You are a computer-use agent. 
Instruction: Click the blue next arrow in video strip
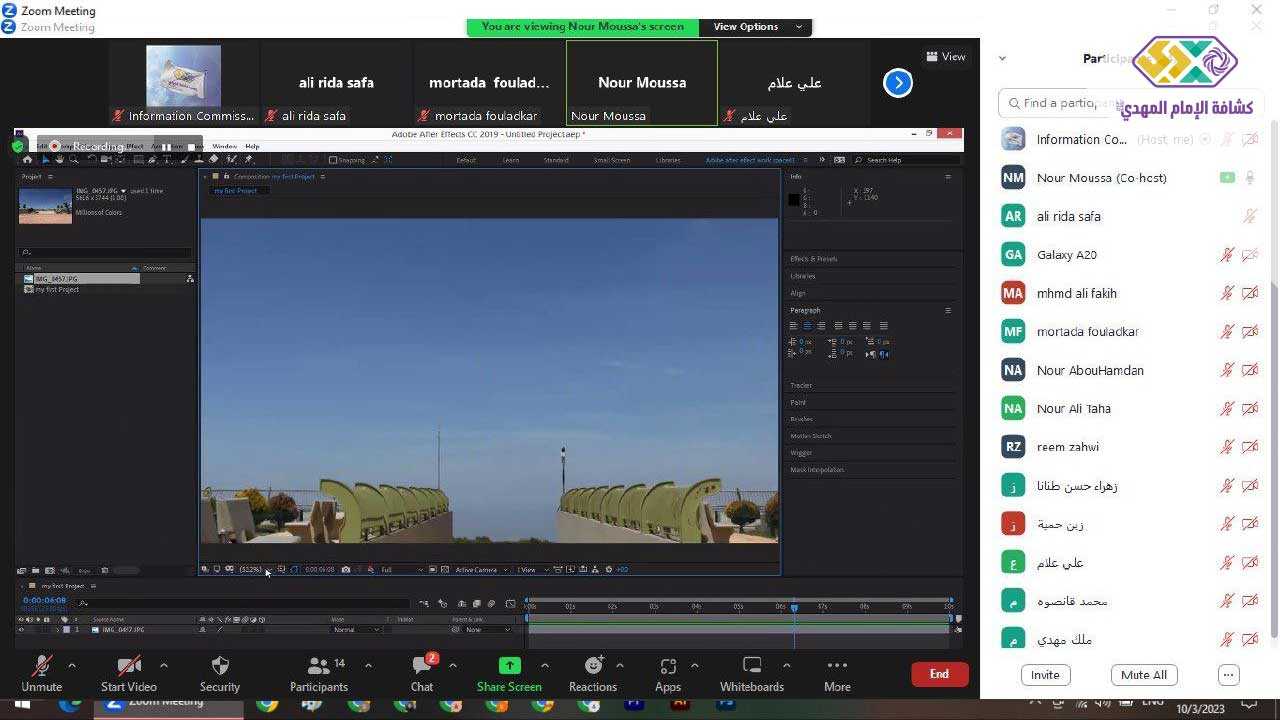pos(898,83)
